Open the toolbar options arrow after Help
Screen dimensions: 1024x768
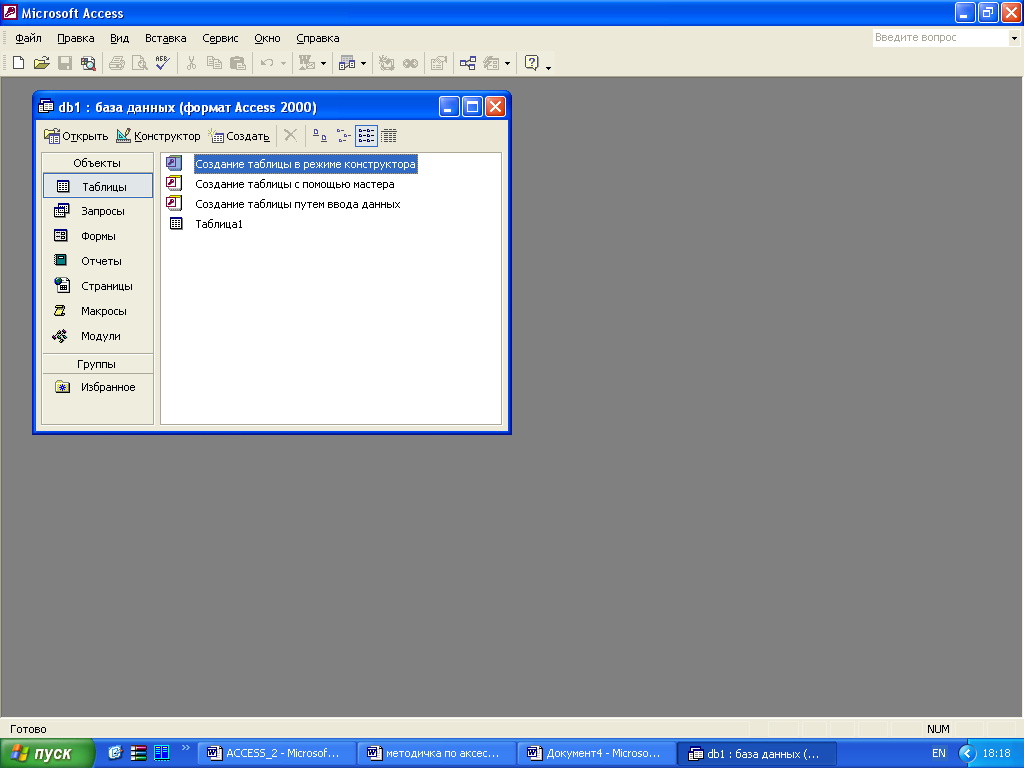click(548, 66)
